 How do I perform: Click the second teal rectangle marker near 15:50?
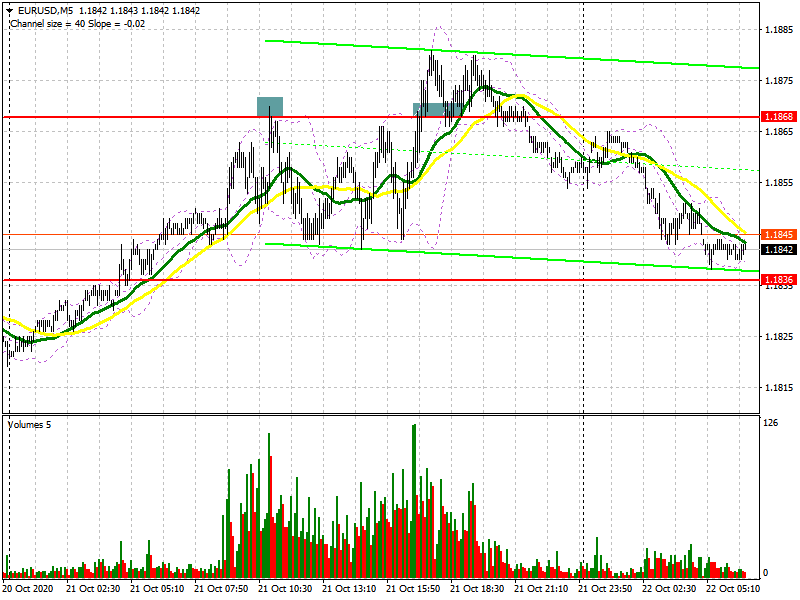[438, 110]
